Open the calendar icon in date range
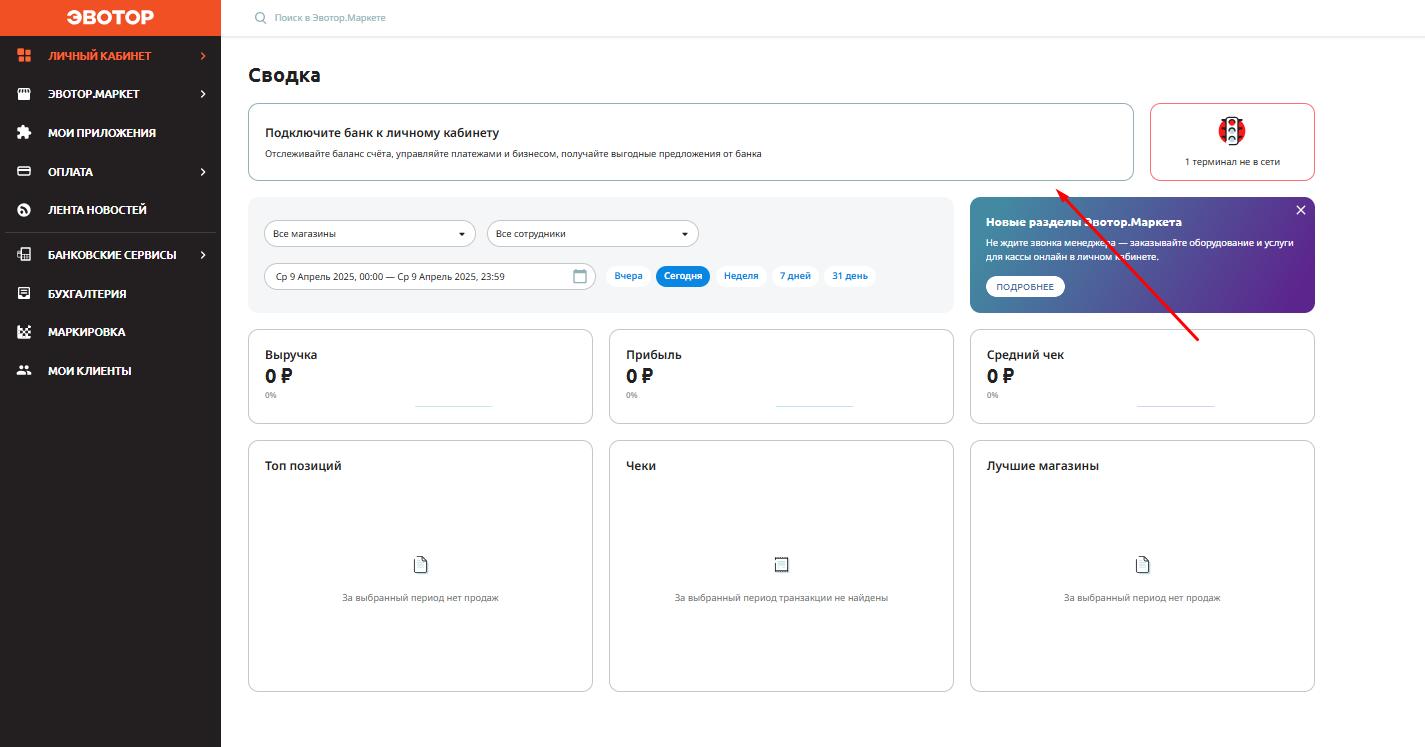The width and height of the screenshot is (1425, 747). click(x=580, y=276)
